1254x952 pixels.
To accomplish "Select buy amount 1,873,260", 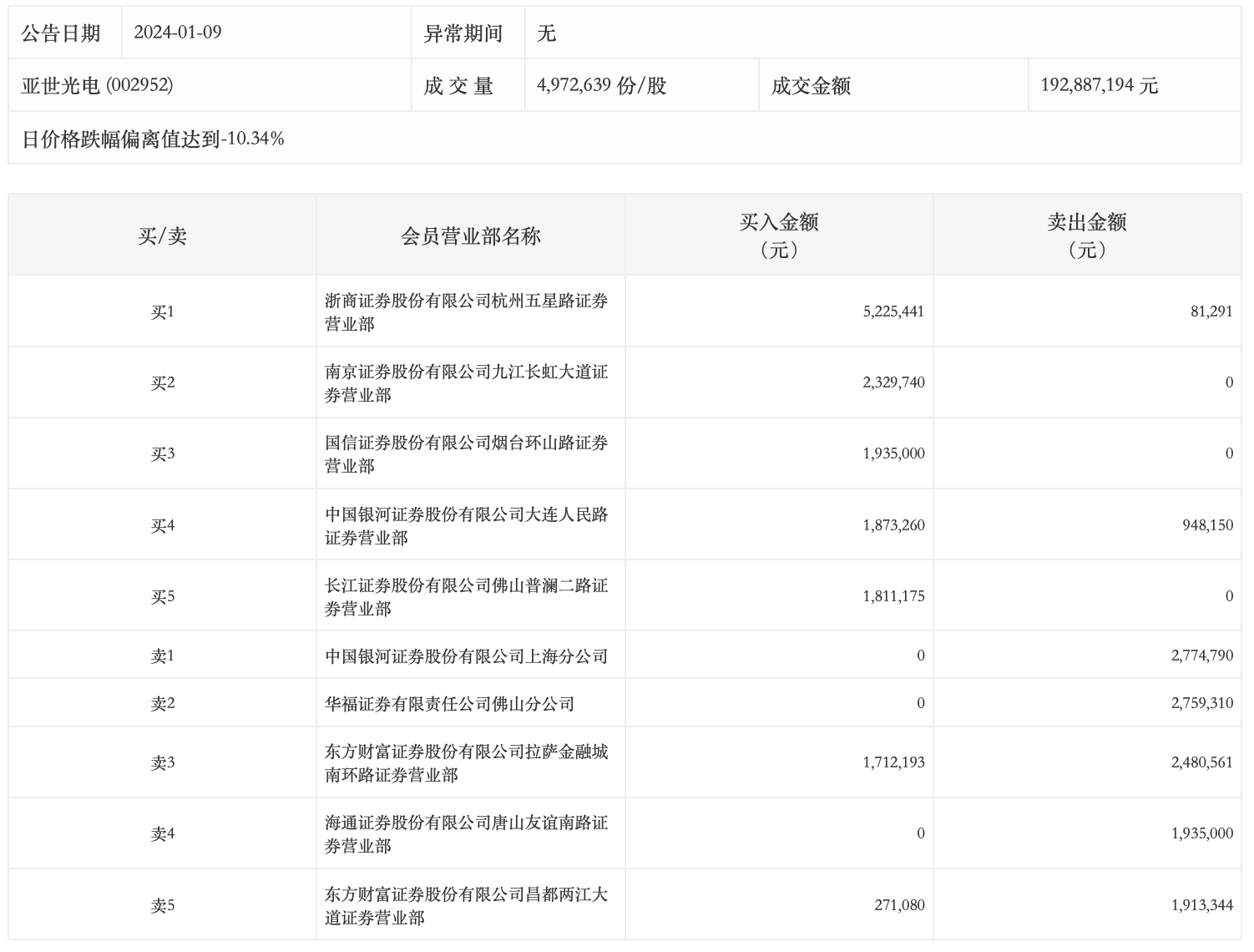I will 893,525.
